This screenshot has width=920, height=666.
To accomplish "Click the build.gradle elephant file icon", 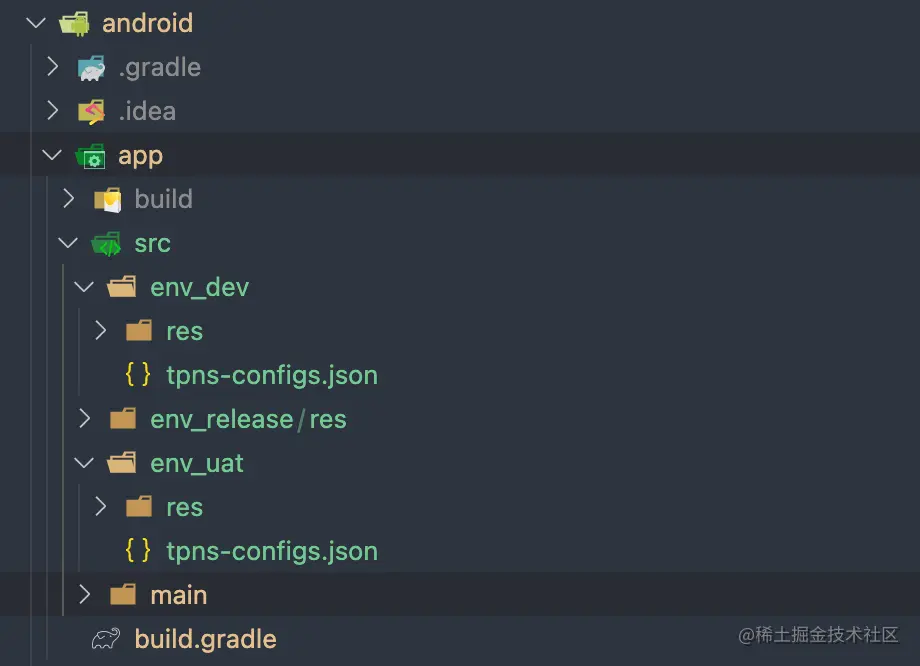I will coord(106,639).
